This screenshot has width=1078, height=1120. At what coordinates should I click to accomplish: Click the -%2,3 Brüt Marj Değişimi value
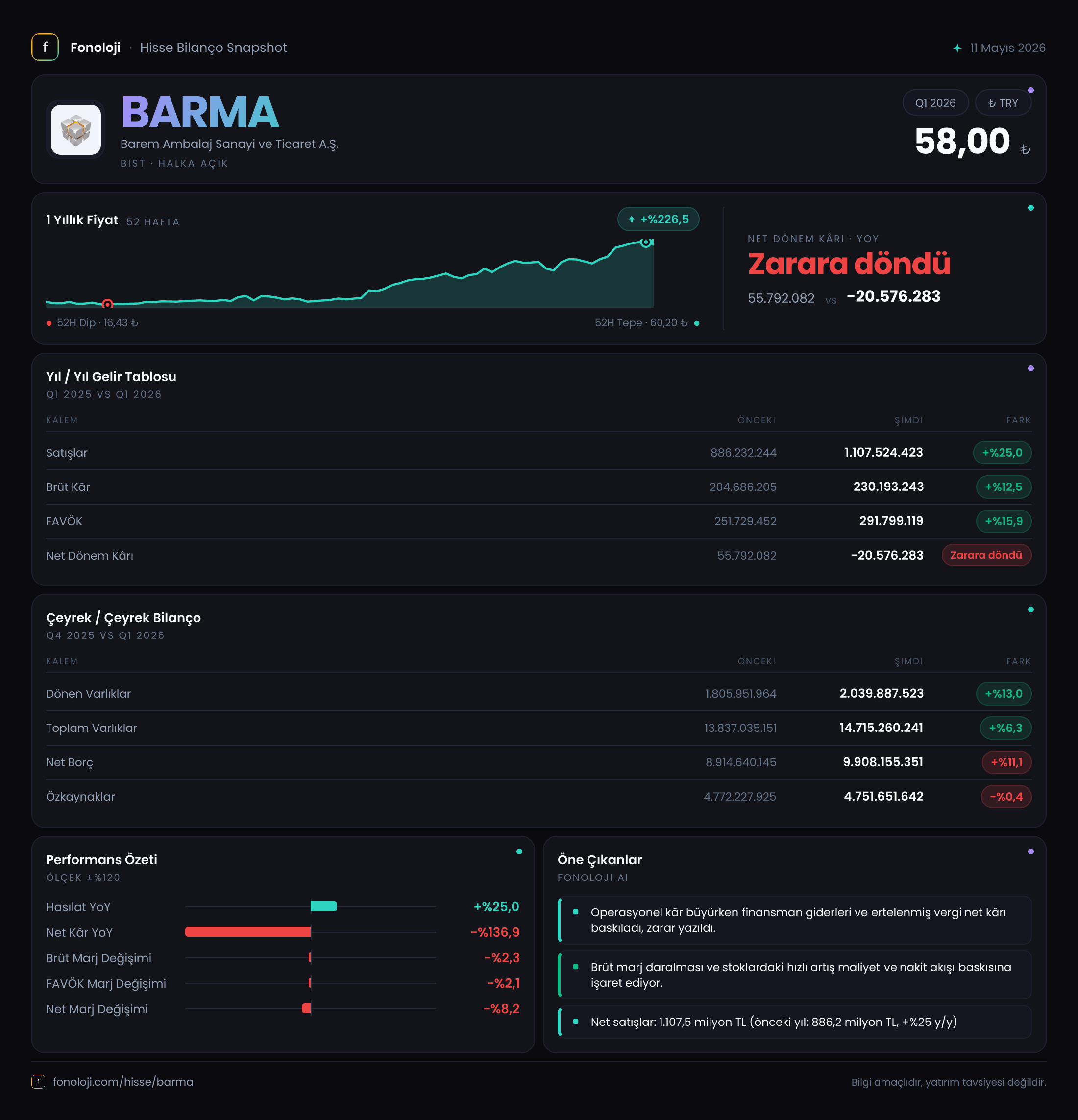click(x=502, y=958)
